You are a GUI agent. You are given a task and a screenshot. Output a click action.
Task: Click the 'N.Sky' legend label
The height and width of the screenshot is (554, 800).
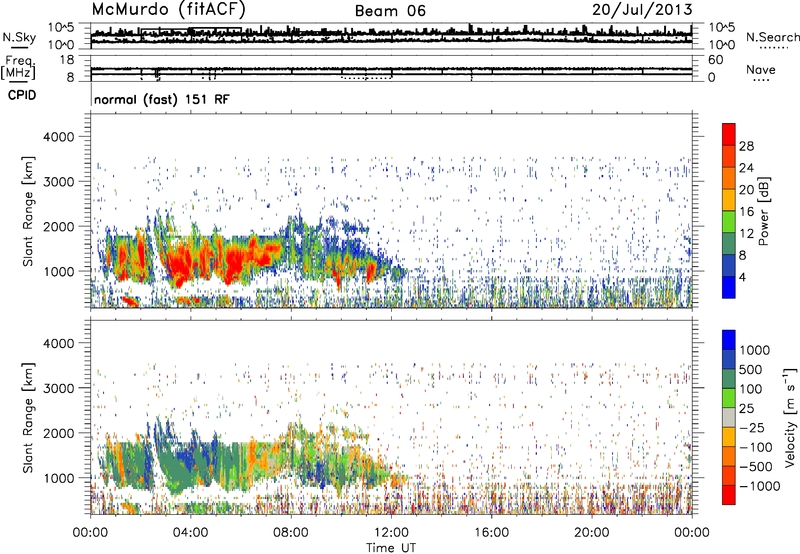(19, 37)
